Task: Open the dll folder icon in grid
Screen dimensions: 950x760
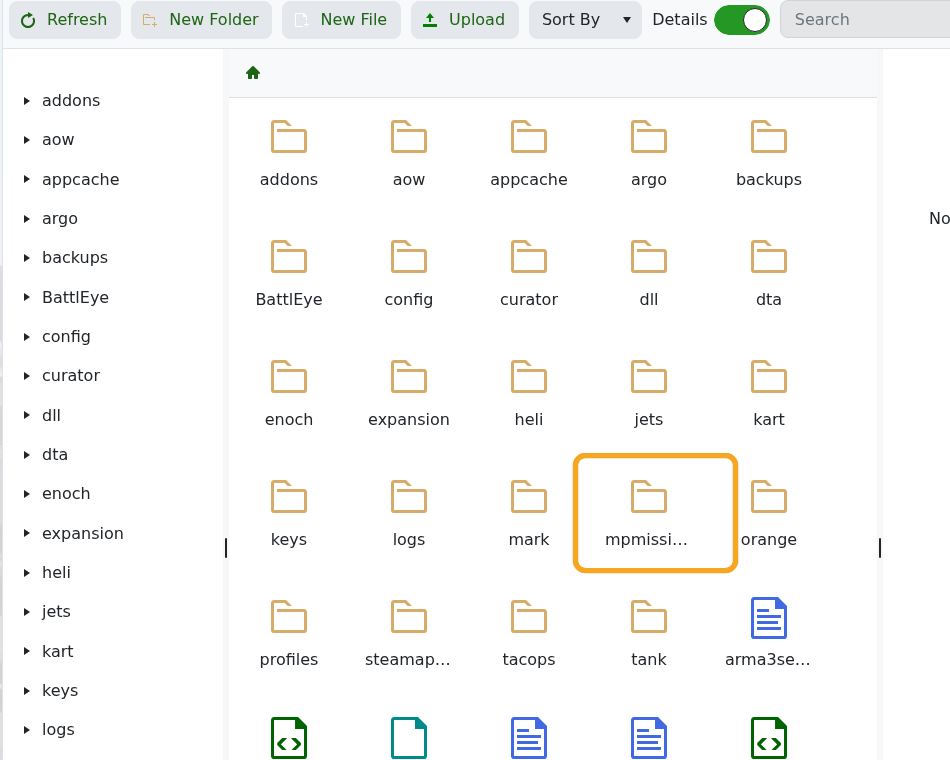Action: 649,256
